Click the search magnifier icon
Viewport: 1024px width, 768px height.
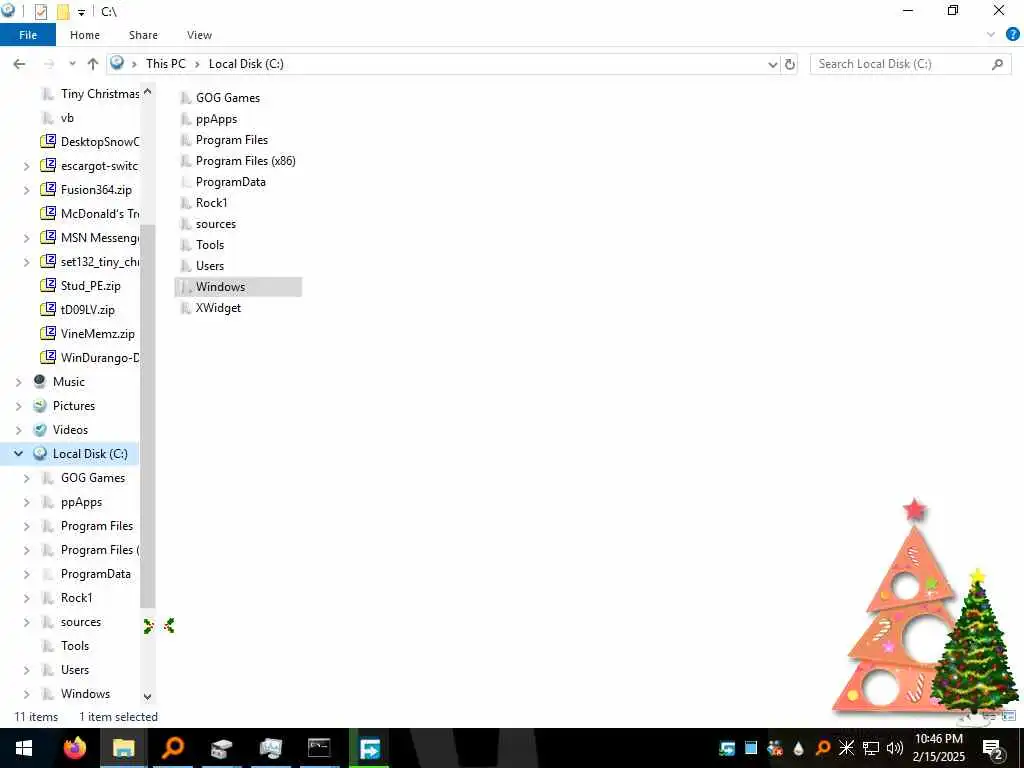click(x=997, y=64)
